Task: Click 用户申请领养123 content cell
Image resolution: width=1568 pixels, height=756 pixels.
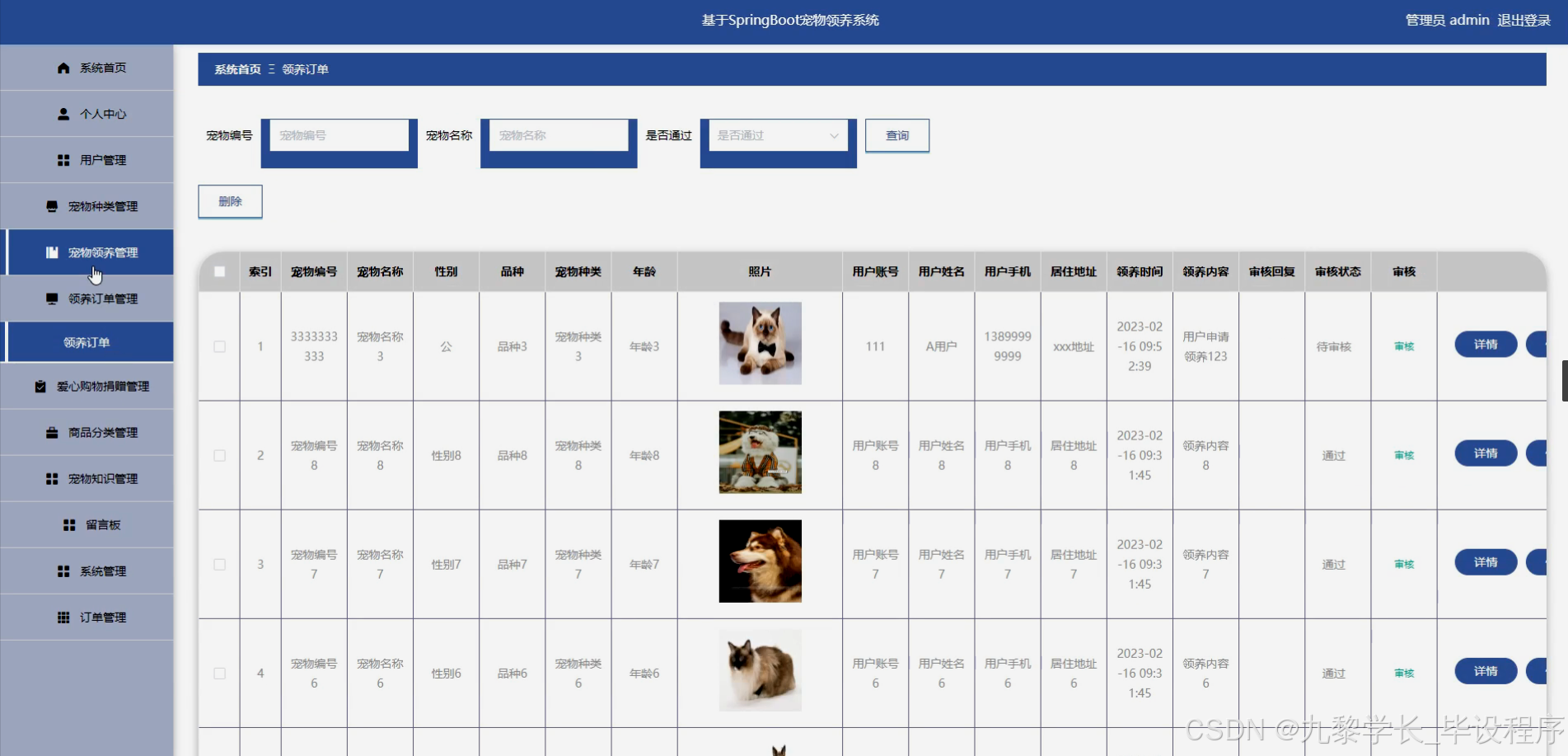Action: point(1205,346)
